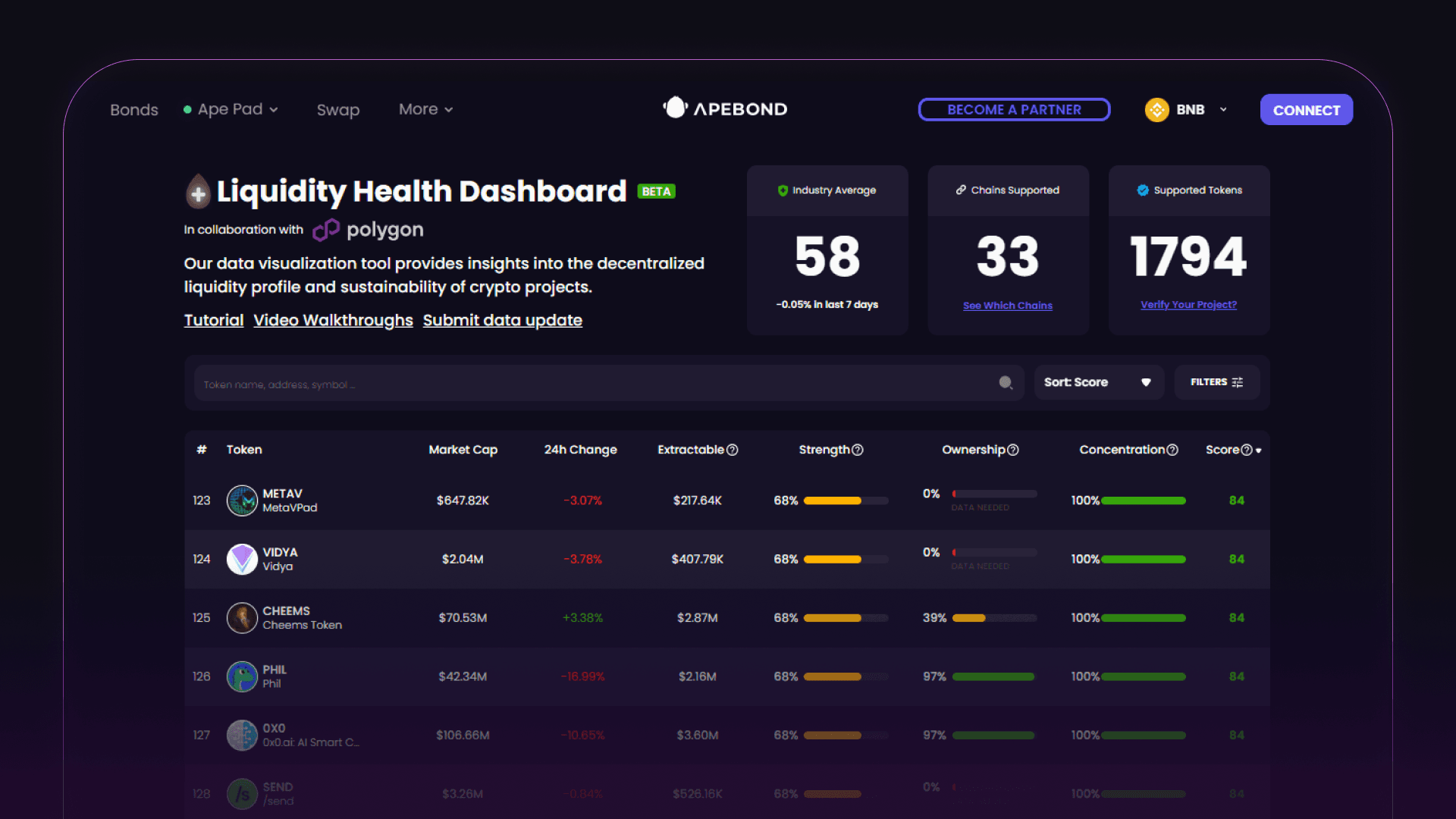
Task: Click the VIDYA token logo
Action: pyautogui.click(x=243, y=559)
